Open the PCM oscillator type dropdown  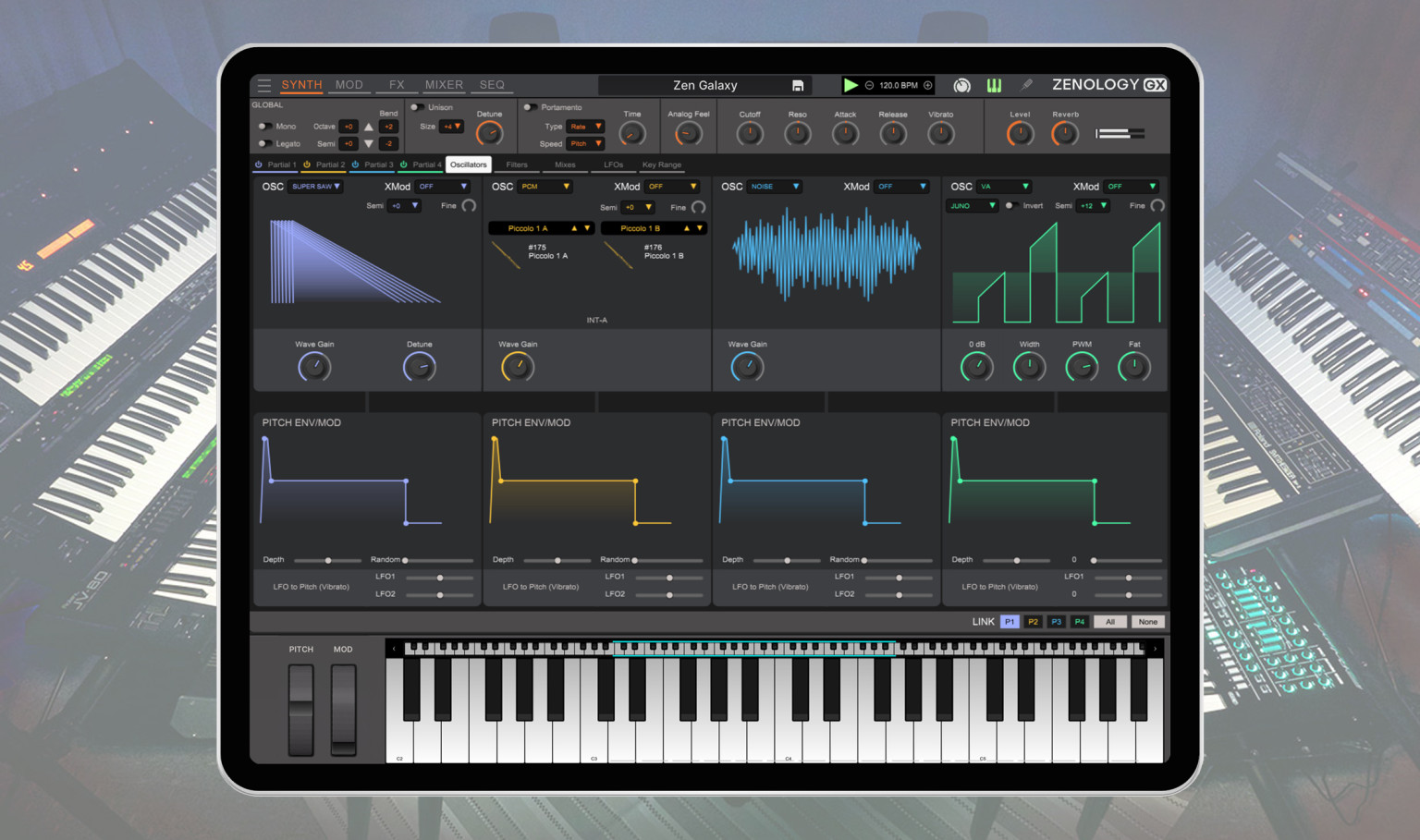pyautogui.click(x=545, y=187)
